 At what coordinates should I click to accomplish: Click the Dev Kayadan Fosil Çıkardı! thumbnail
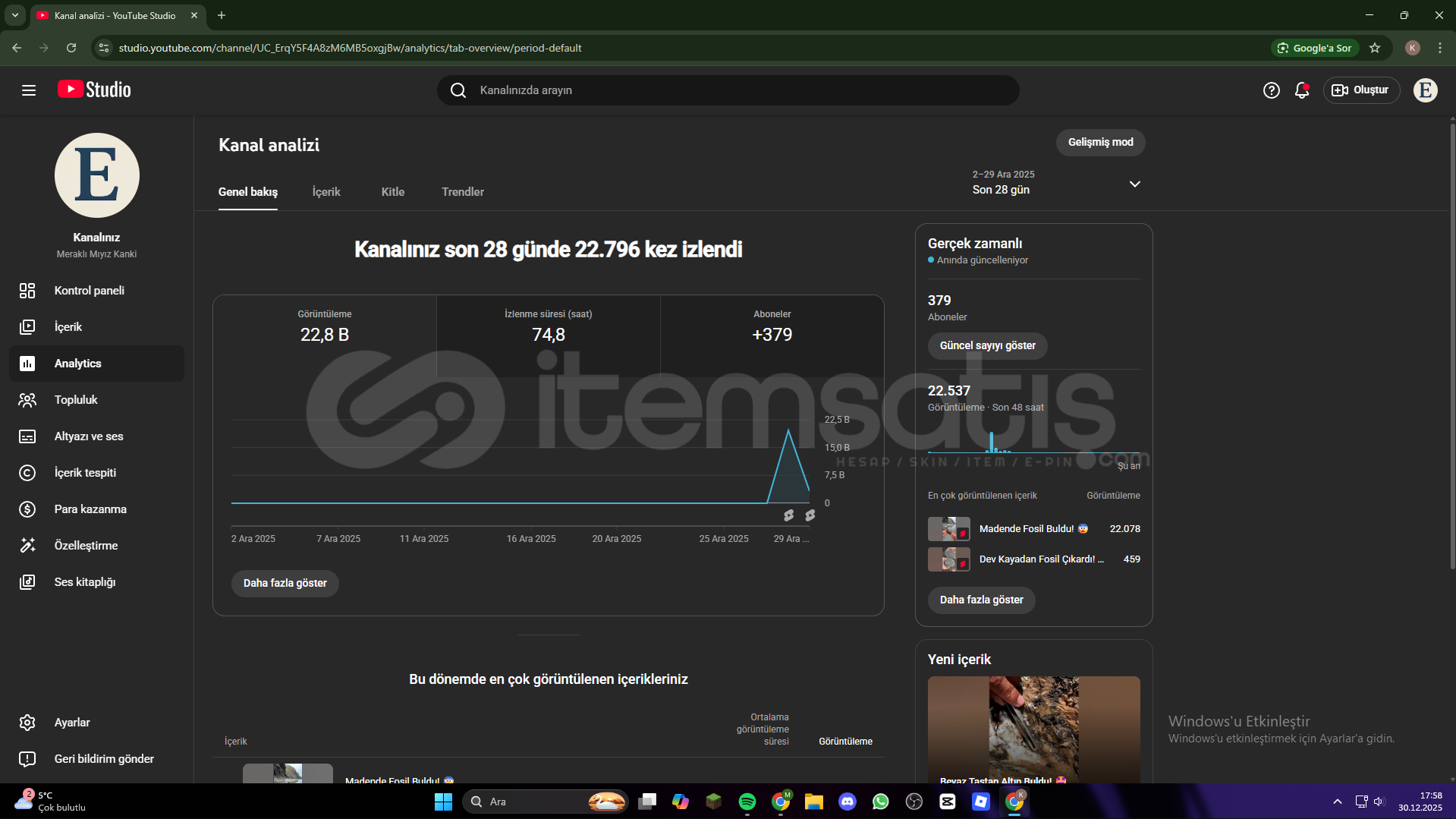point(949,559)
